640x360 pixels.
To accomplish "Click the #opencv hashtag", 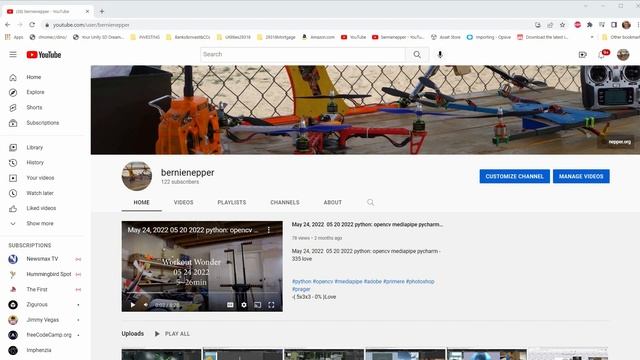I will [323, 282].
